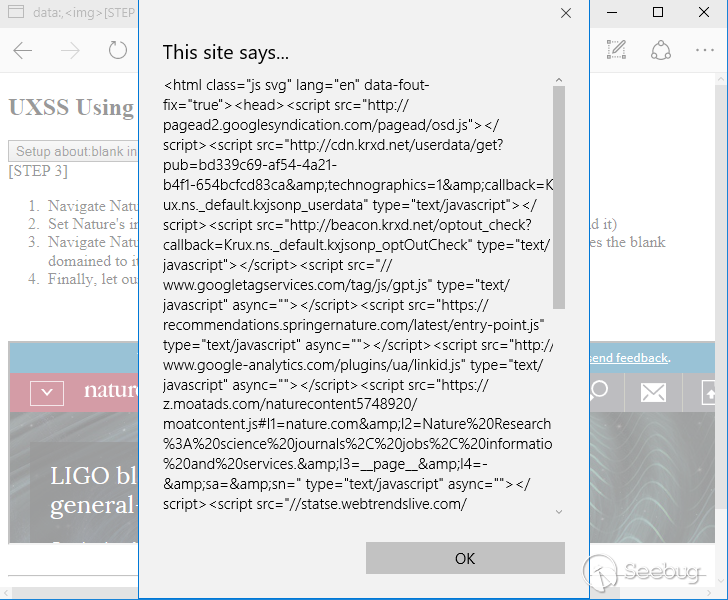Click OK in the alert dialog
Image resolution: width=728 pixels, height=600 pixels.
pos(465,558)
